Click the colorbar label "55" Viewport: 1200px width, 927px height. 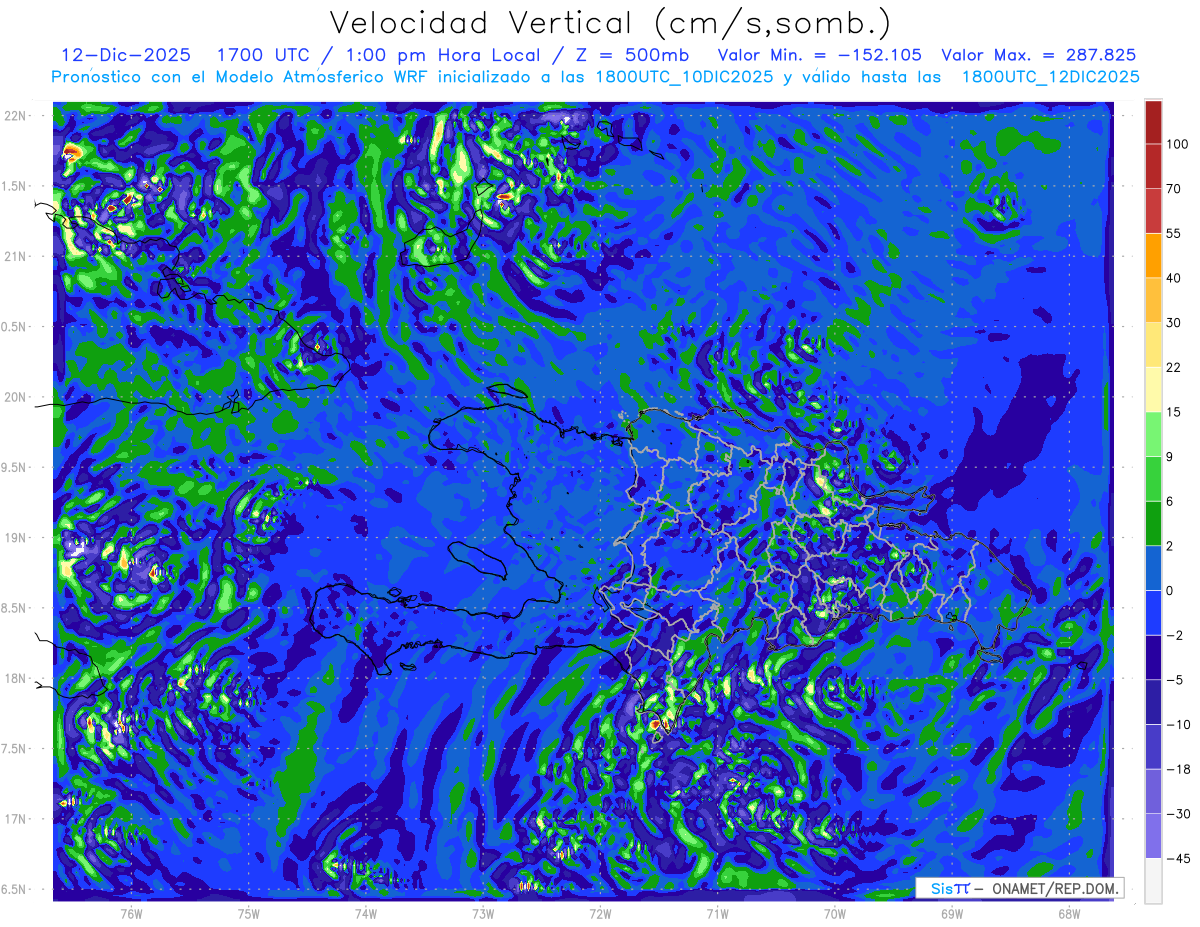1174,233
